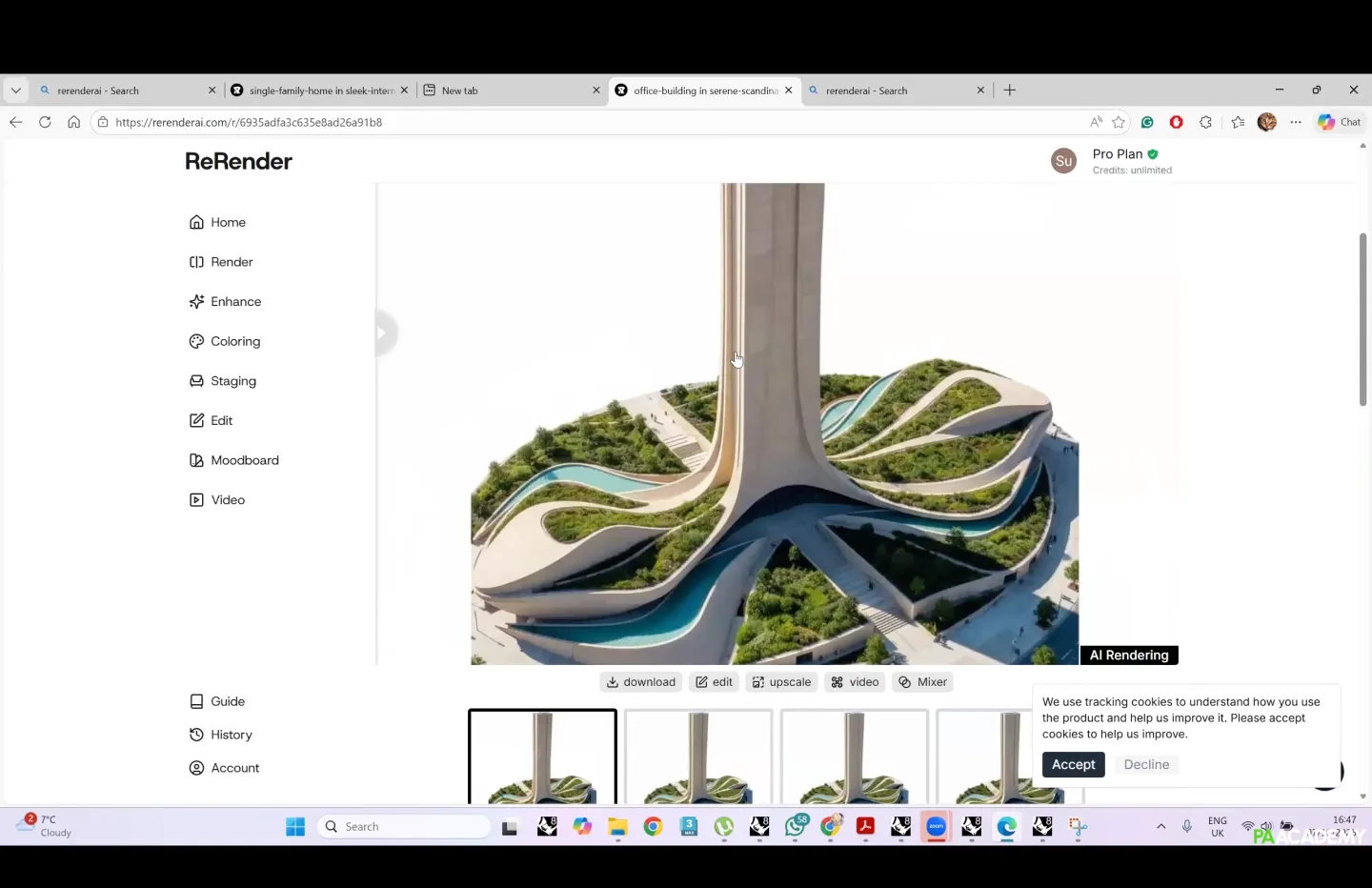Select Coloring in the sidebar

coord(234,341)
